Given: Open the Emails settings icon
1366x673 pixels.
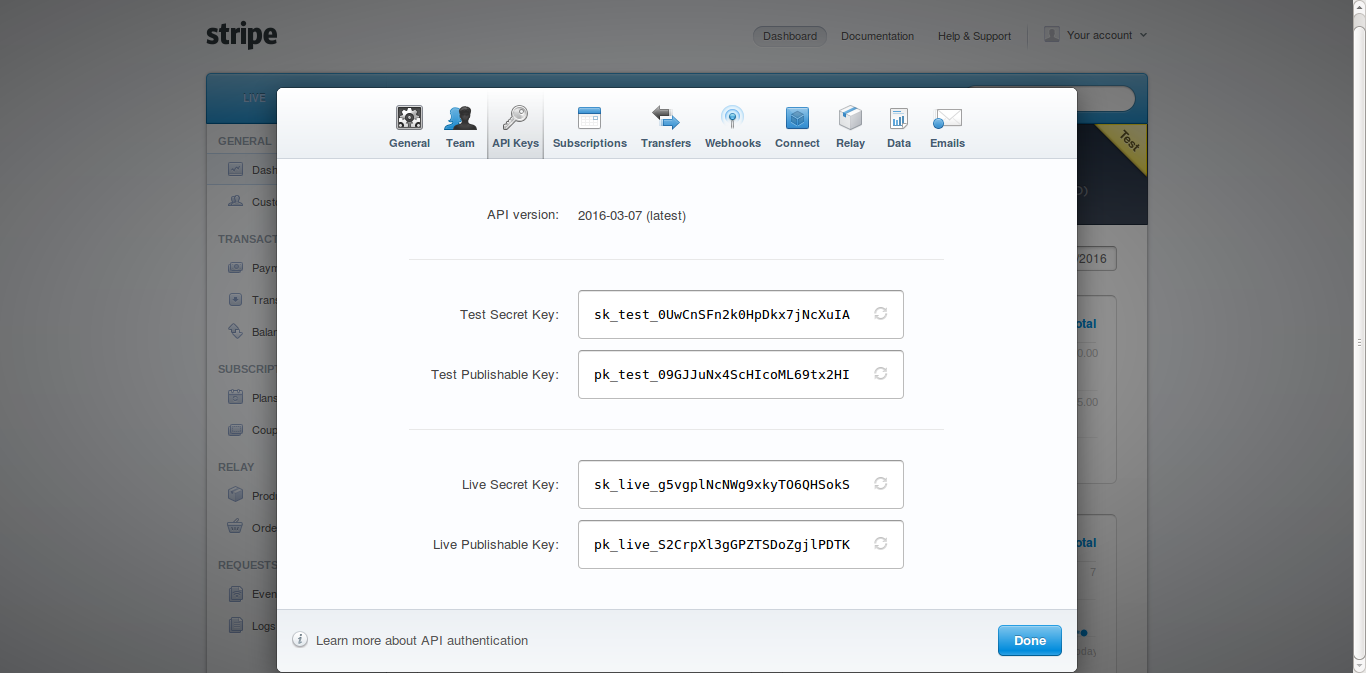Looking at the screenshot, I should tap(947, 119).
